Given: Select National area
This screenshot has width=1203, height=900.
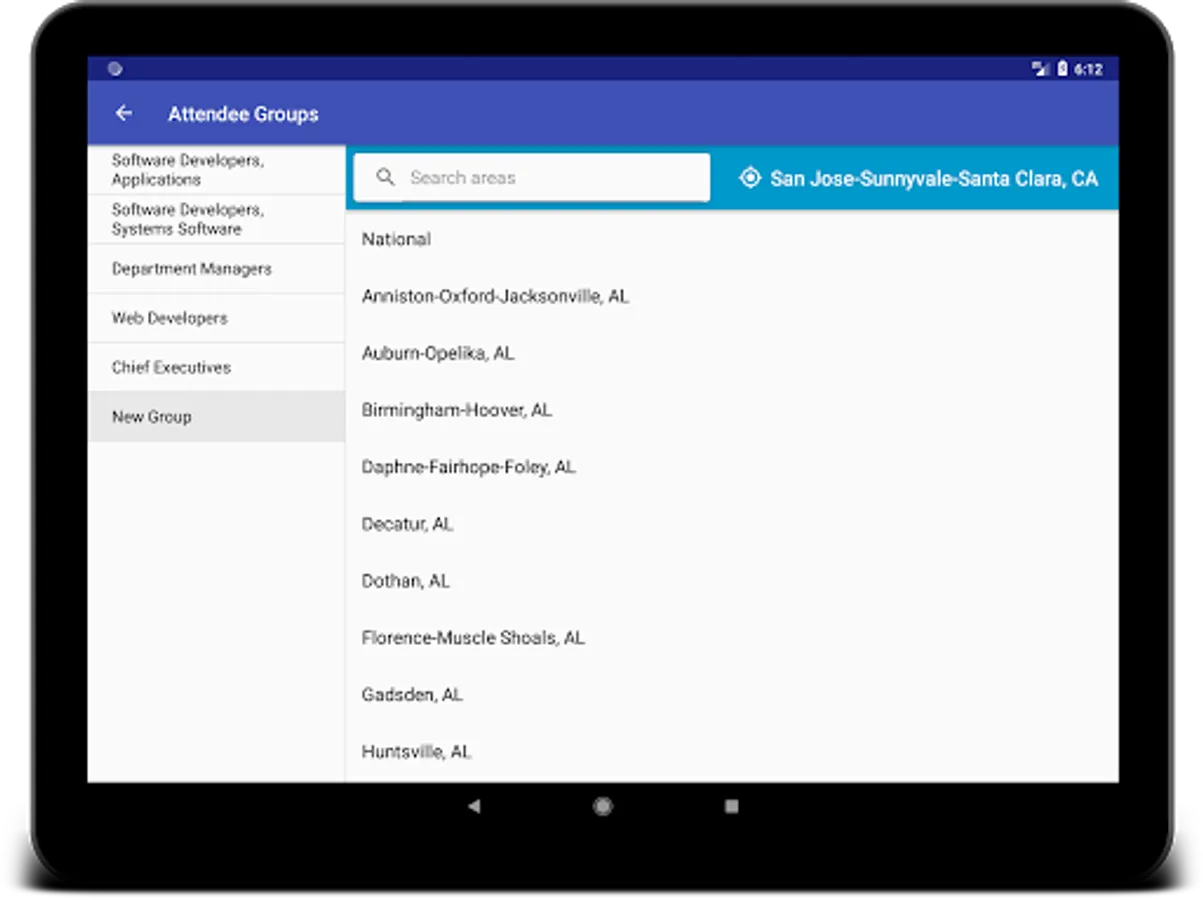Looking at the screenshot, I should pos(732,239).
